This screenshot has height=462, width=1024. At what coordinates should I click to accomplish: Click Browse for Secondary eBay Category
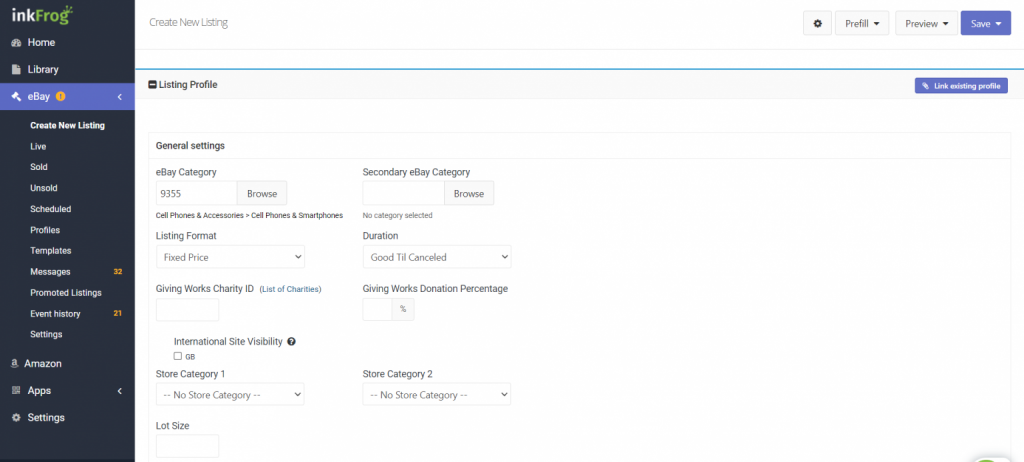[469, 193]
